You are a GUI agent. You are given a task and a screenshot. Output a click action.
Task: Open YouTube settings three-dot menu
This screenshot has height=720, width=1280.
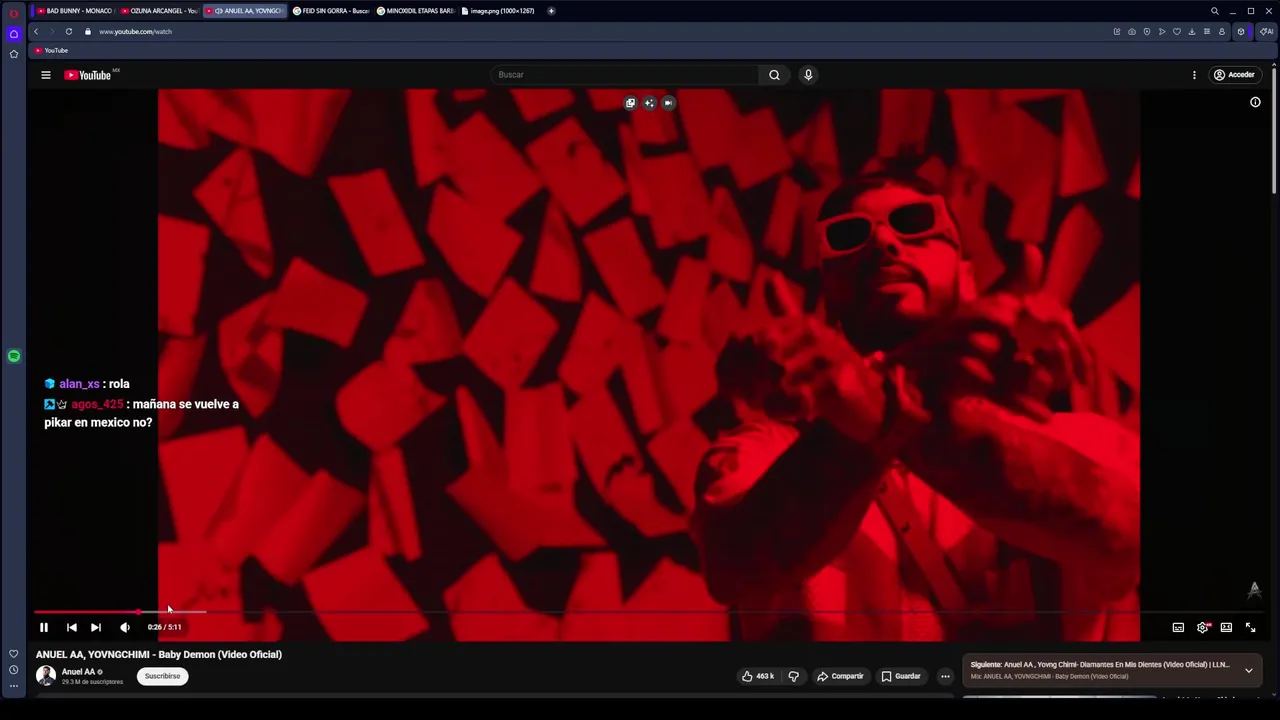(1194, 75)
